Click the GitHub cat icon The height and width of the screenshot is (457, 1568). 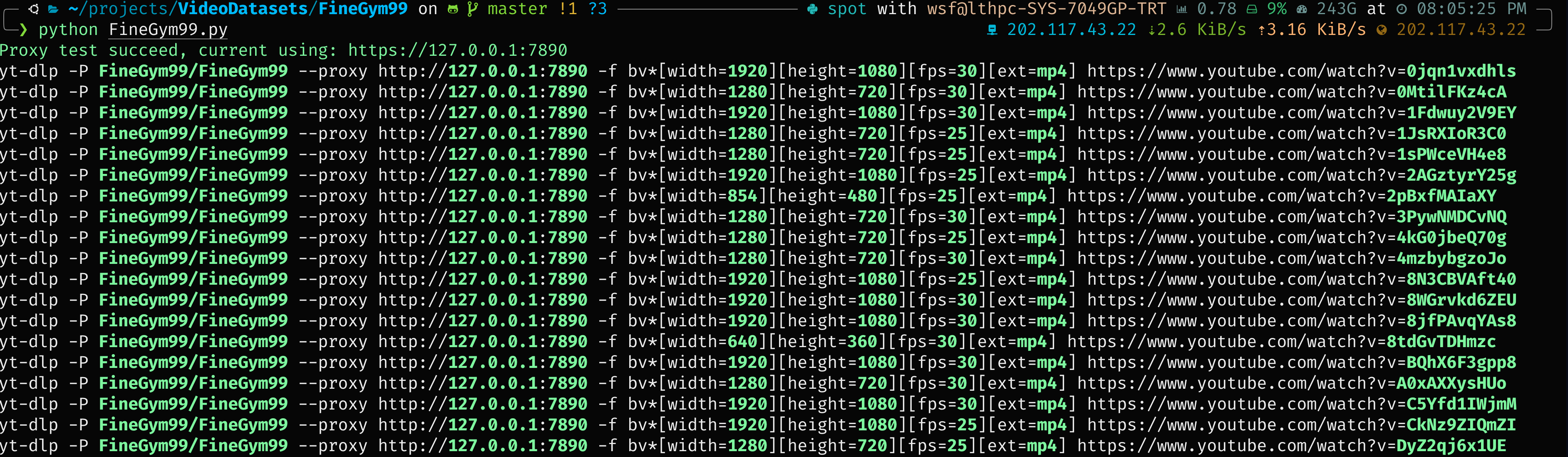tap(453, 8)
